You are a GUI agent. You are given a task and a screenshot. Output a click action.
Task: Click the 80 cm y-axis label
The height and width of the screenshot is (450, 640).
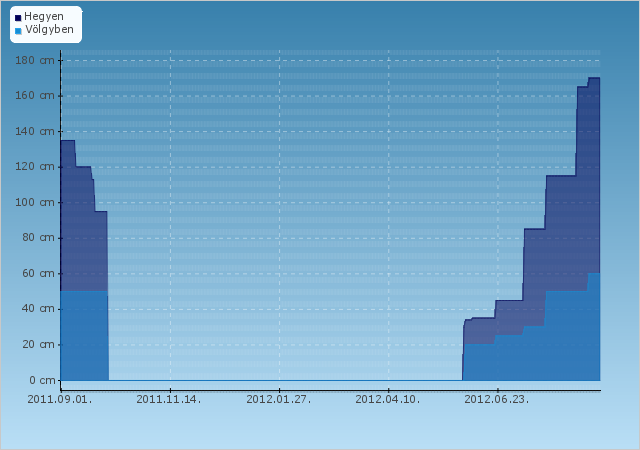38,238
